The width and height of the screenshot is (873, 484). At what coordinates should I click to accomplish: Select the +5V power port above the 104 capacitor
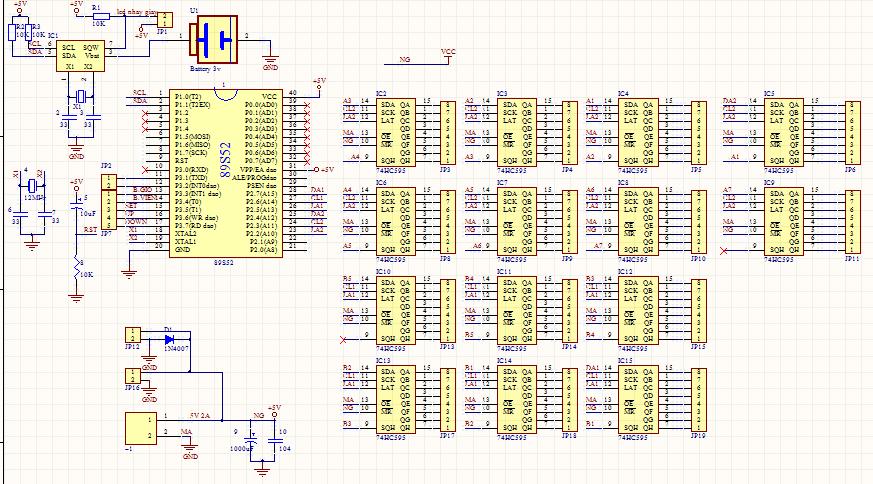pyautogui.click(x=274, y=410)
